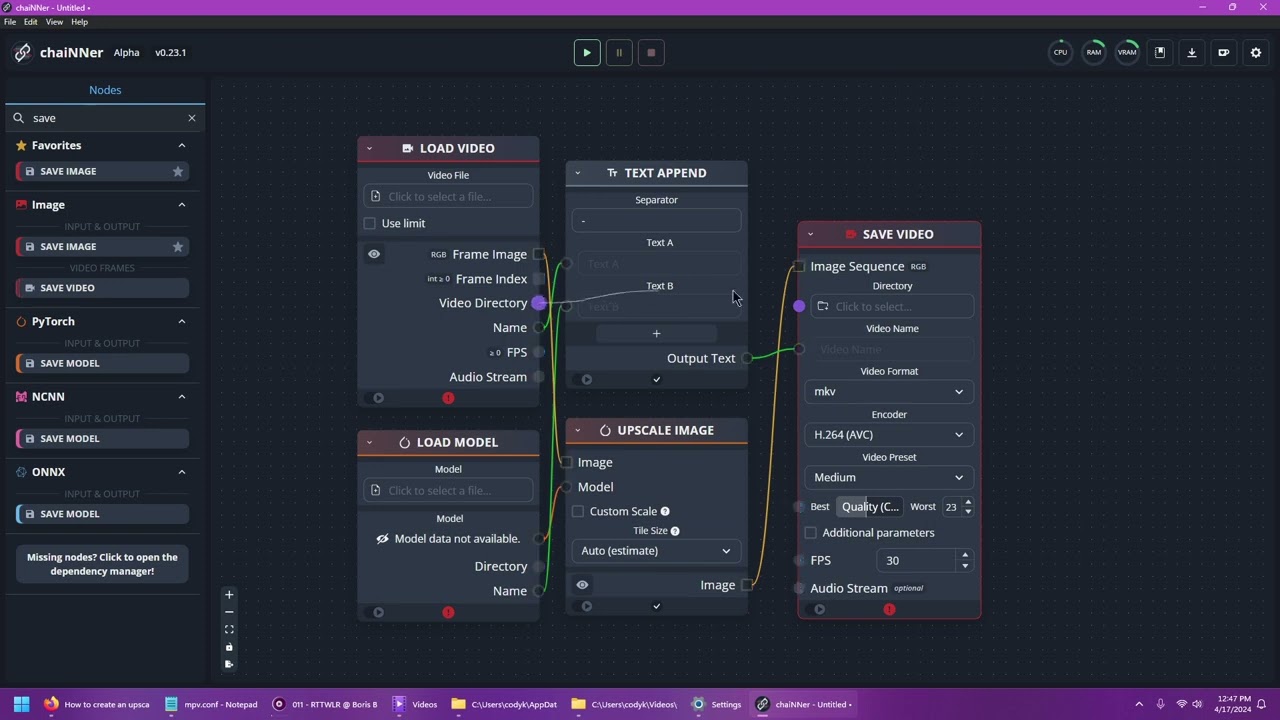Viewport: 1280px width, 720px height.
Task: Open the Help menu
Action: pos(79,22)
